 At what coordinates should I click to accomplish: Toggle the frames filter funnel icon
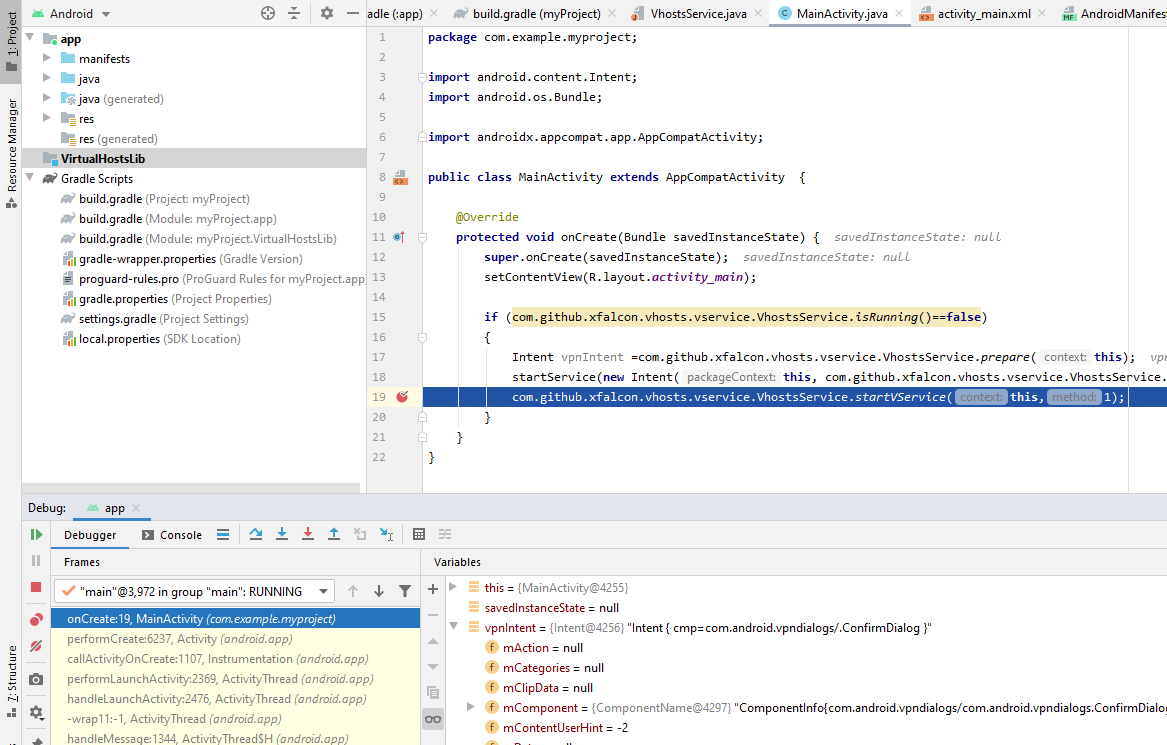(x=405, y=591)
